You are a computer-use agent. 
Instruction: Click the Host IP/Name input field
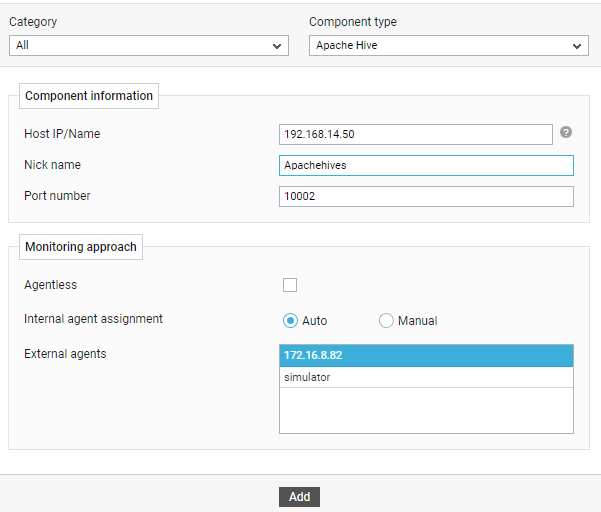415,135
